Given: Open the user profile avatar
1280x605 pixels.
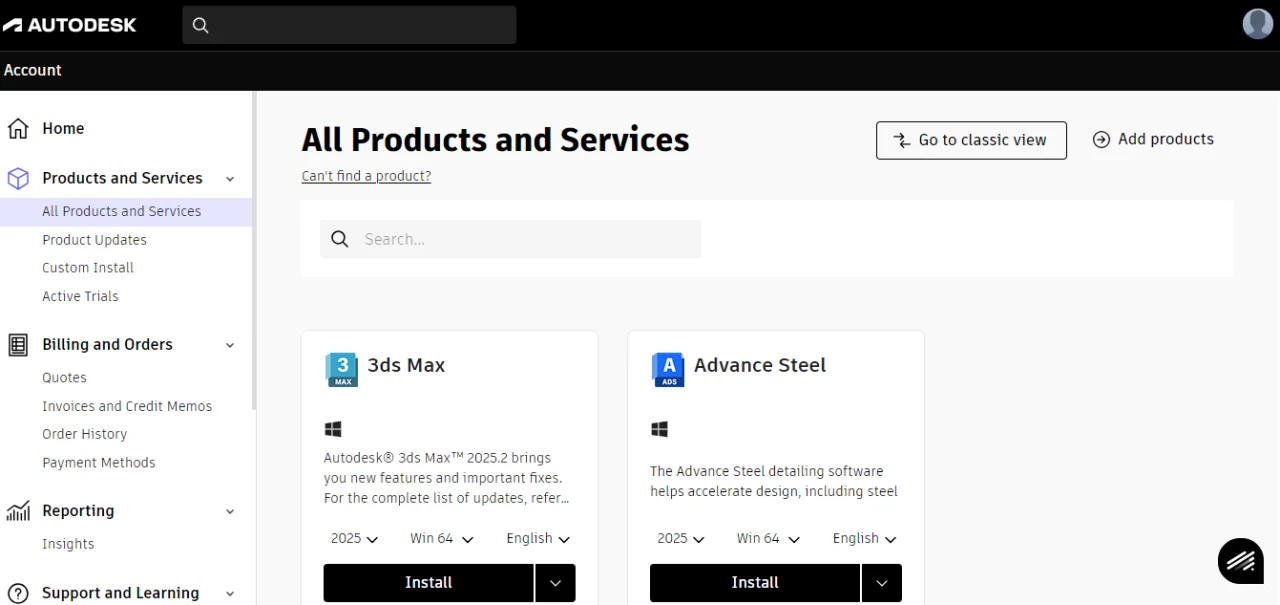Looking at the screenshot, I should coord(1257,24).
